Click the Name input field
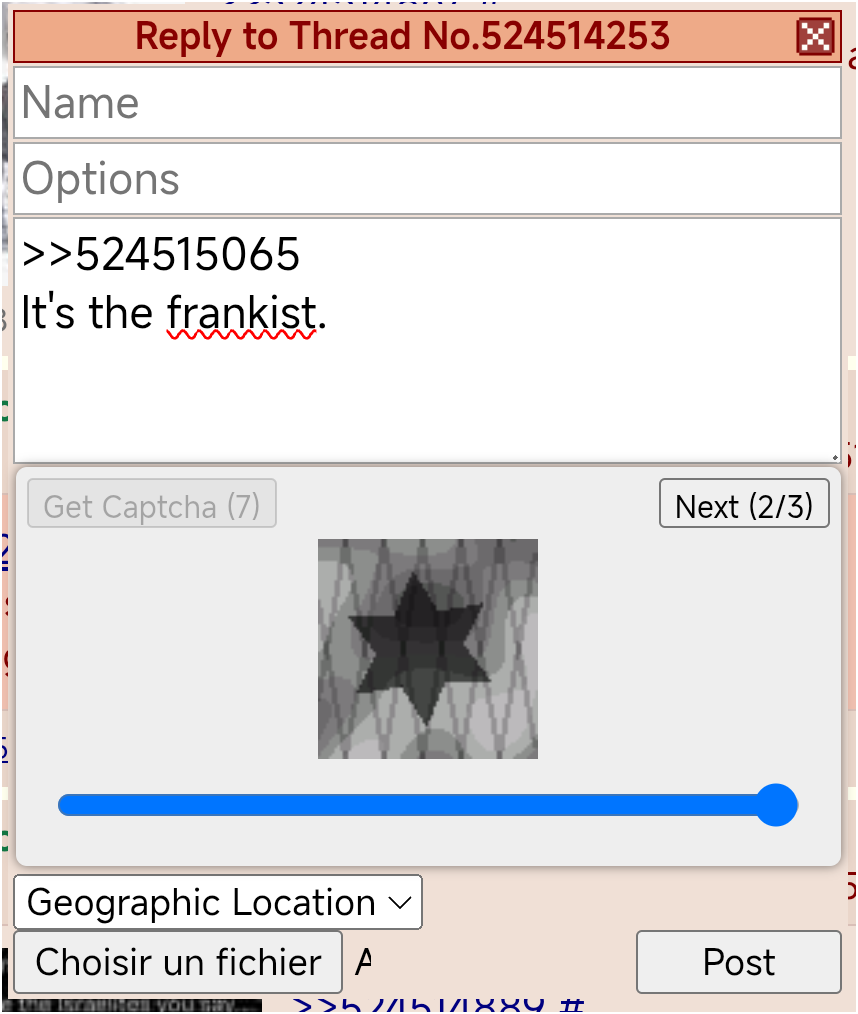Image resolution: width=858 pixels, height=1014 pixels. click(x=427, y=103)
